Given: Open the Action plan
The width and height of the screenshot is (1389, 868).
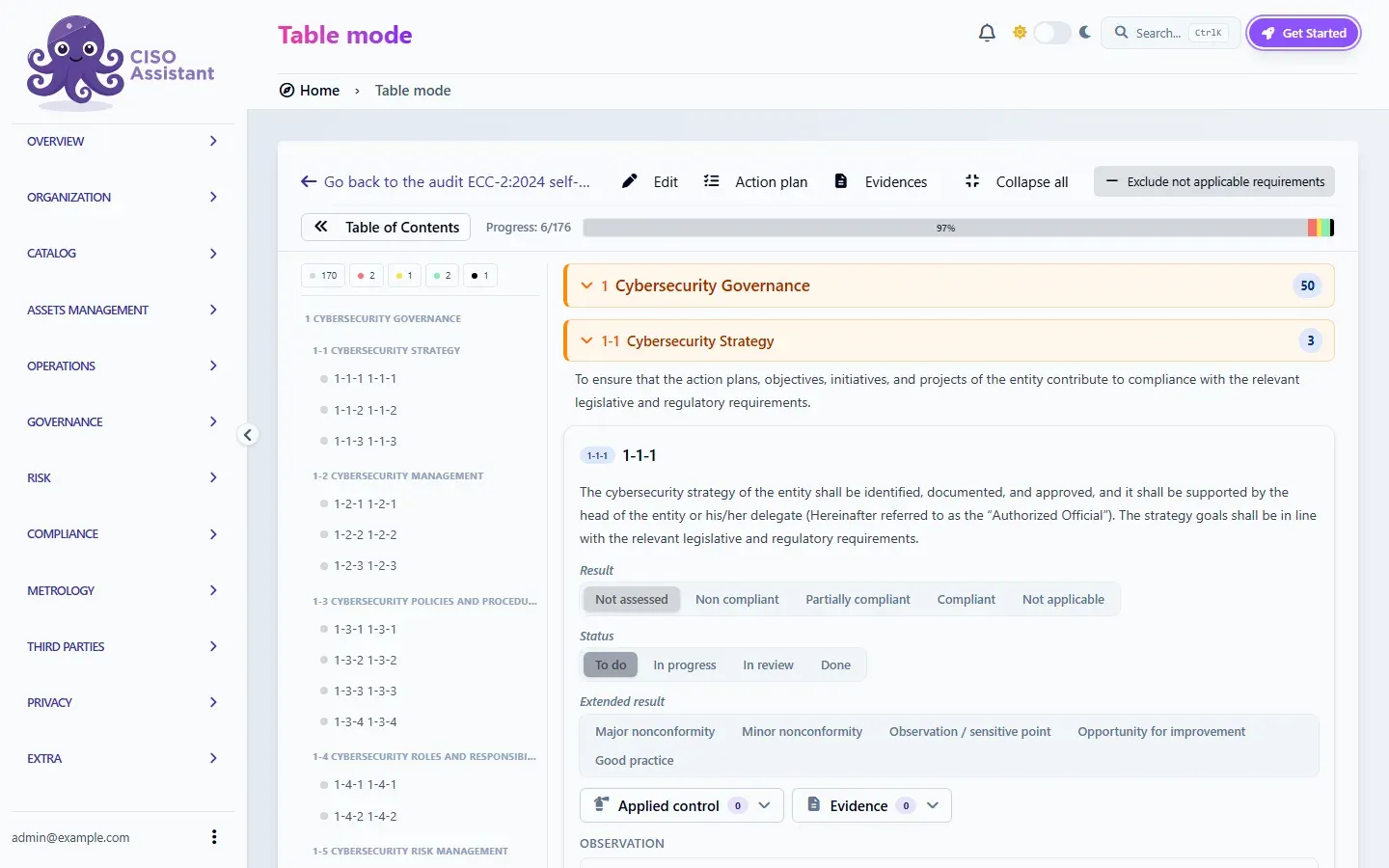Looking at the screenshot, I should [755, 181].
